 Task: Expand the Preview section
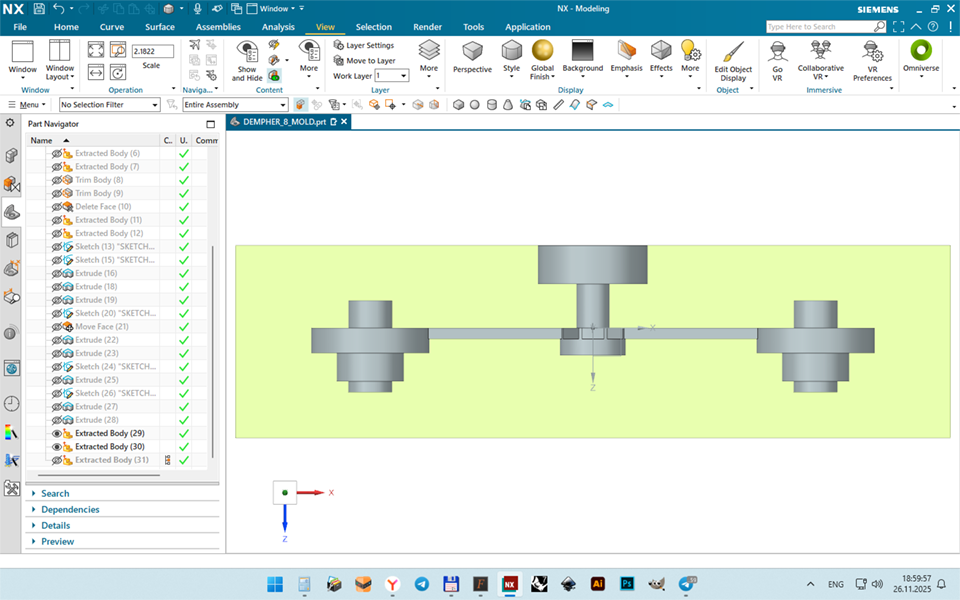point(58,541)
